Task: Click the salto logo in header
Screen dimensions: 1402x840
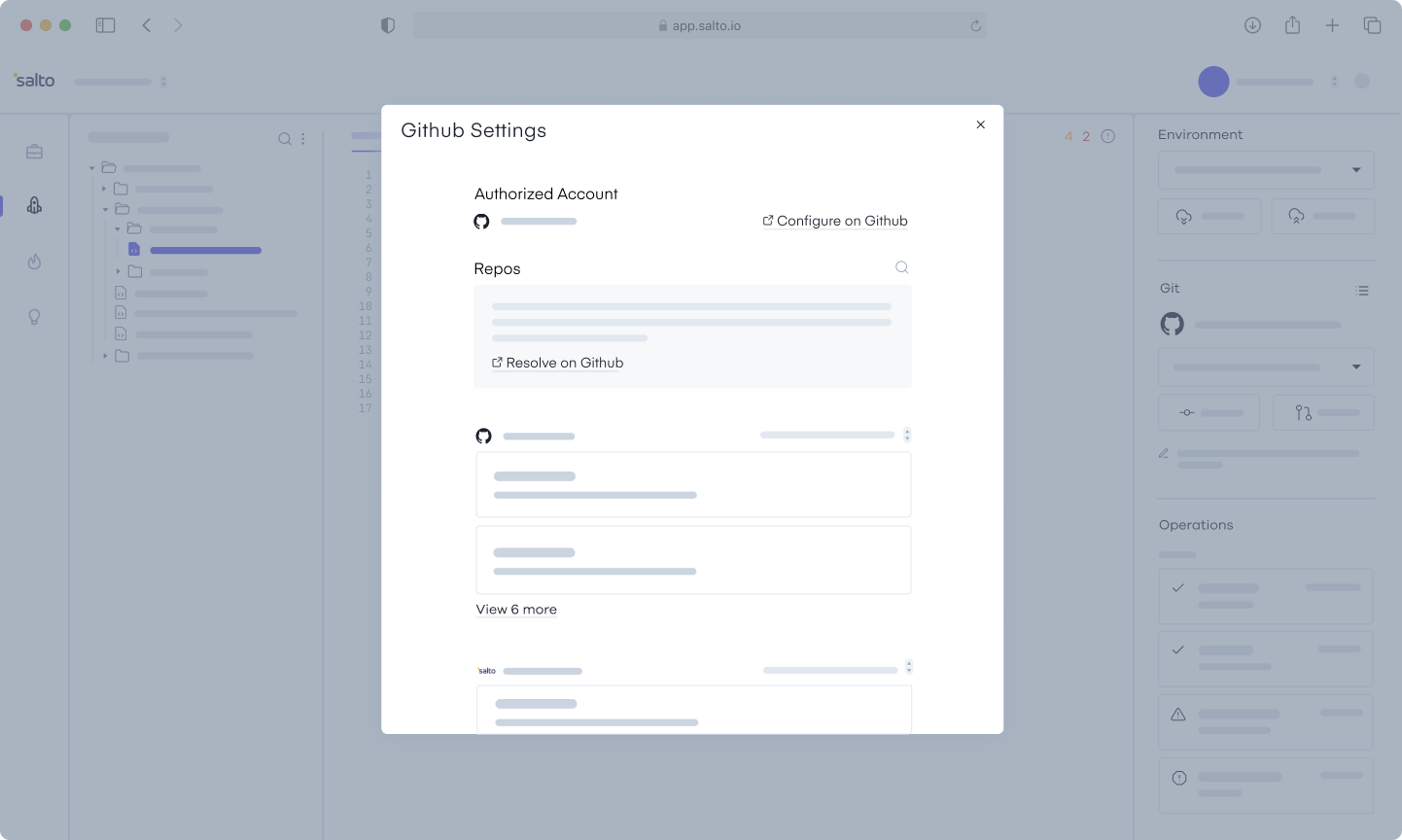Action: pyautogui.click(x=34, y=81)
